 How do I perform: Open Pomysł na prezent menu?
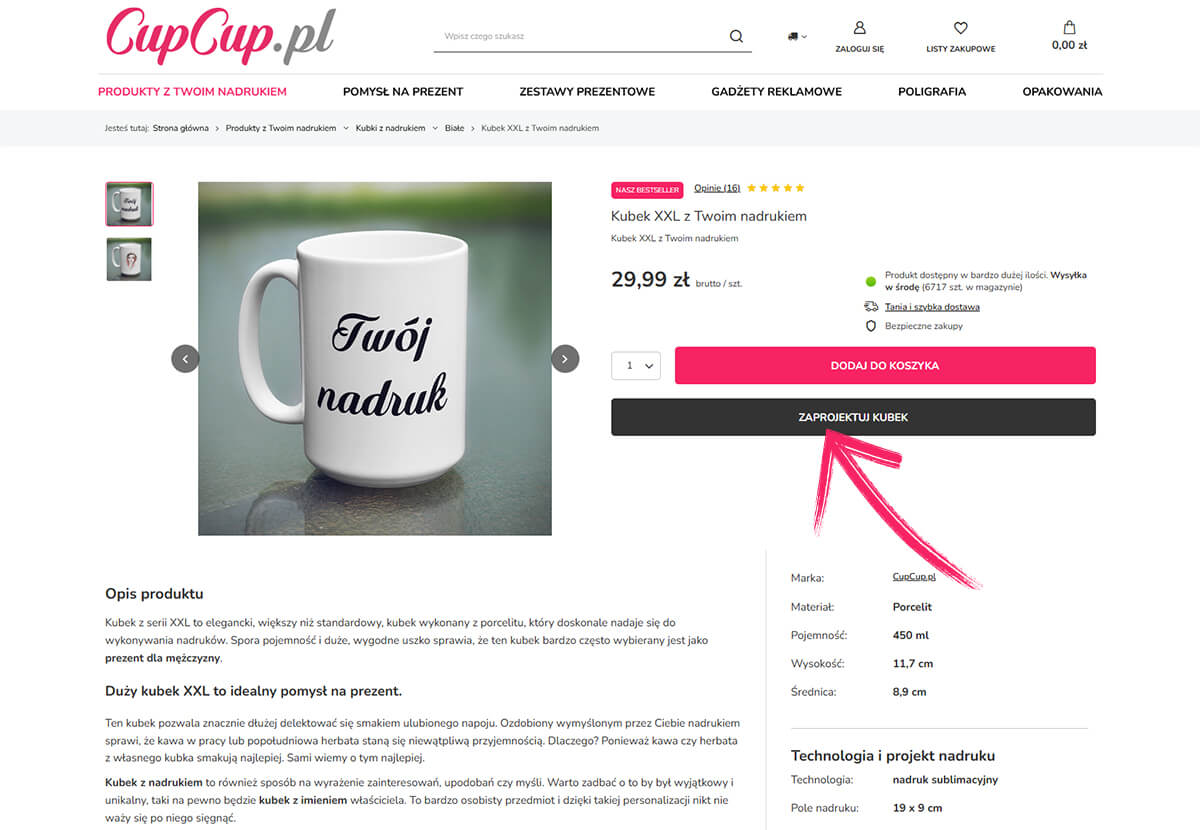point(403,91)
